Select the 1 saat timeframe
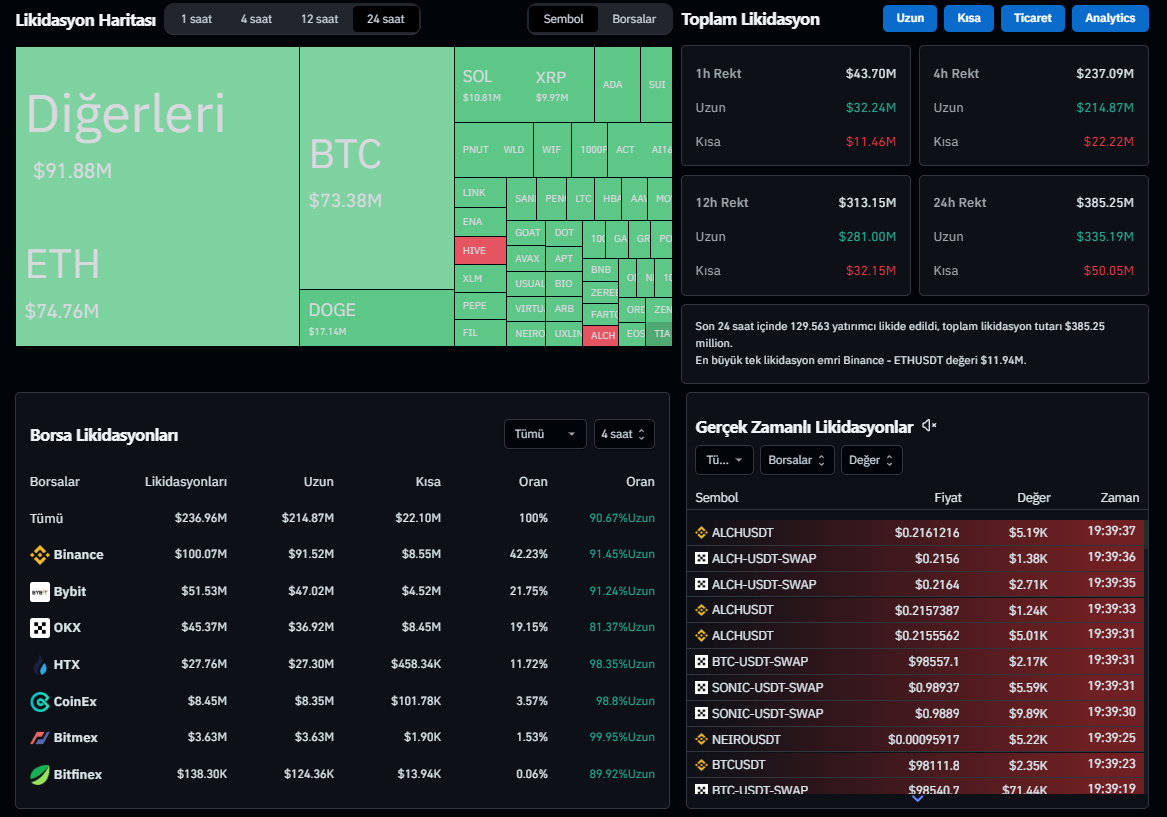The width and height of the screenshot is (1167, 817). click(196, 19)
